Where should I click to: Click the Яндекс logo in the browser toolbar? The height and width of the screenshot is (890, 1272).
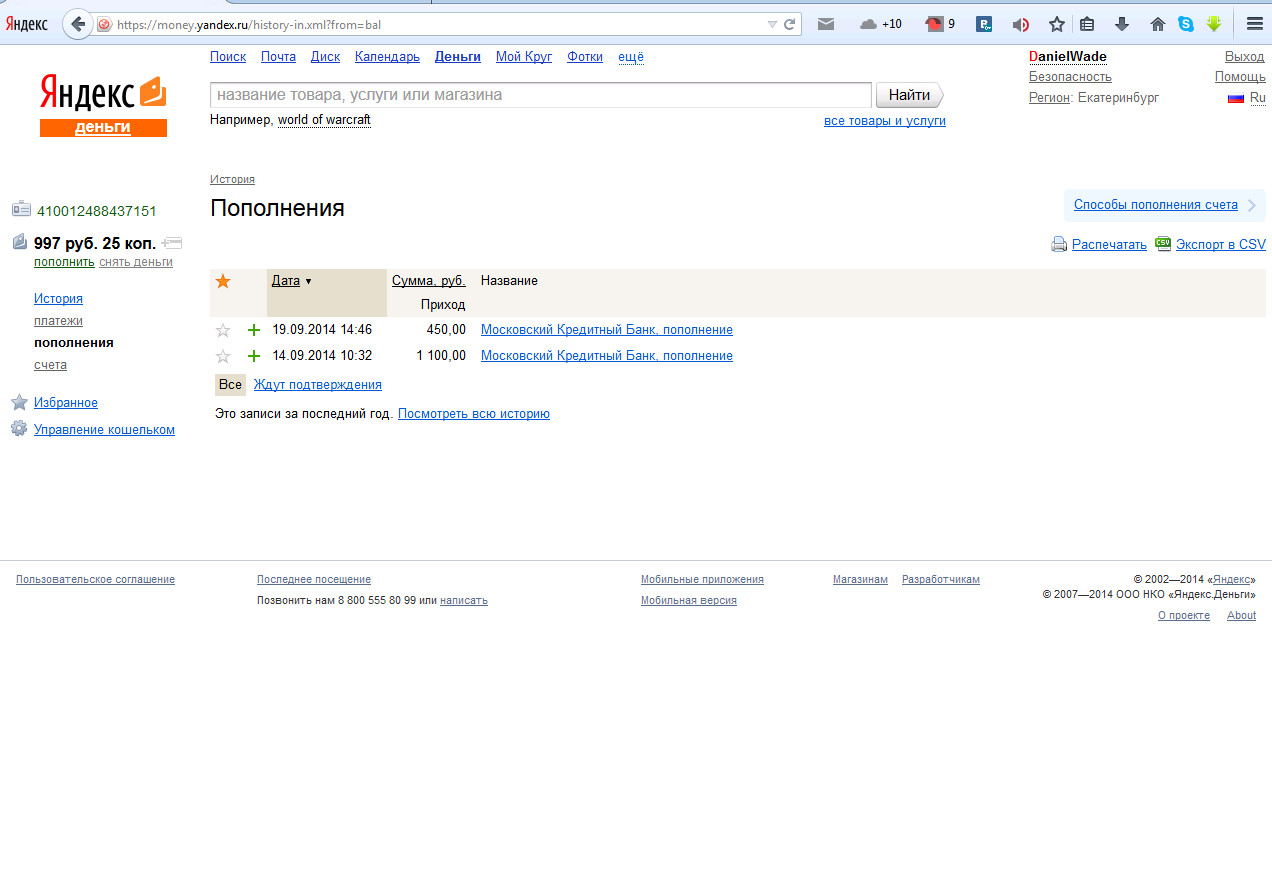[x=27, y=24]
